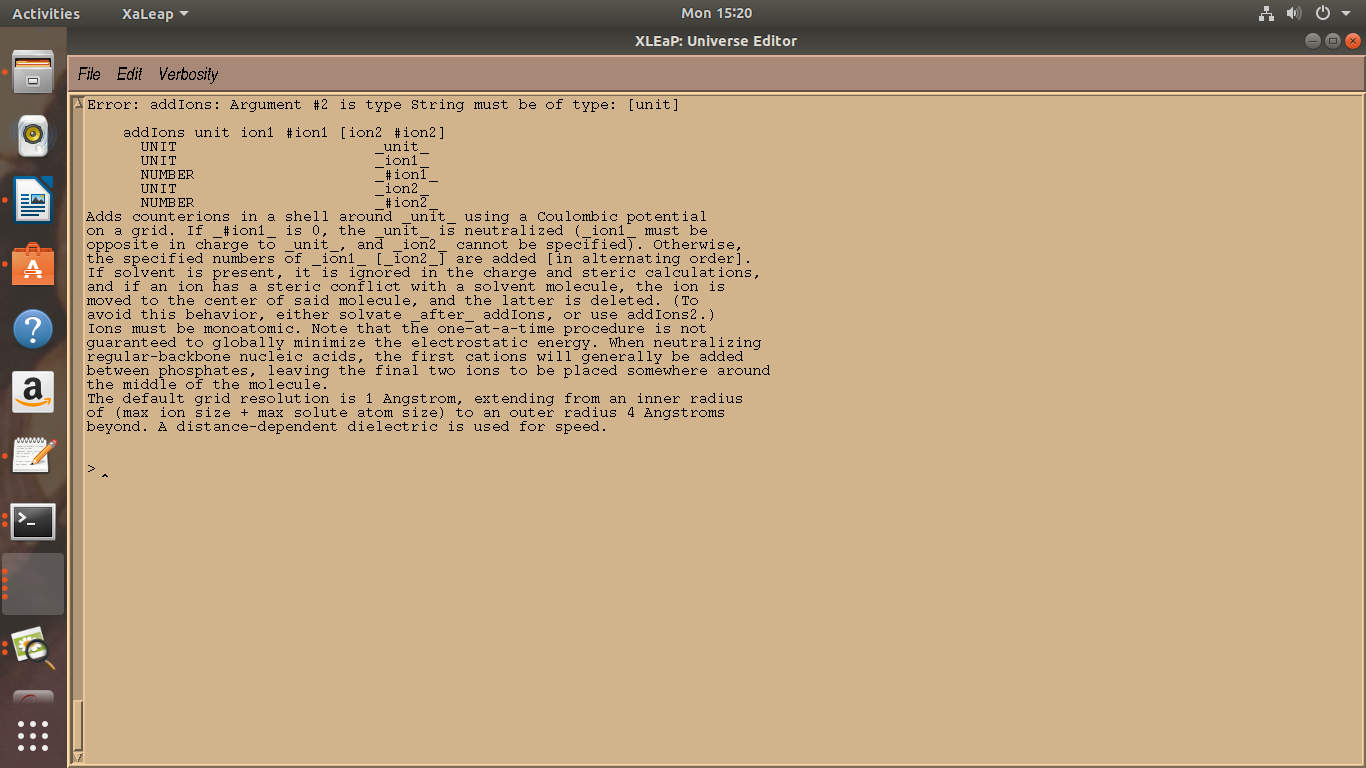Open the system power menu arrow

[1346, 14]
